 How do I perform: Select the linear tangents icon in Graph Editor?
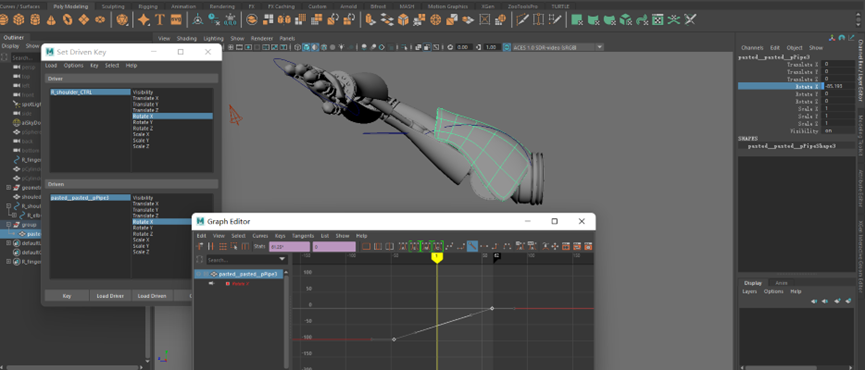[472, 246]
